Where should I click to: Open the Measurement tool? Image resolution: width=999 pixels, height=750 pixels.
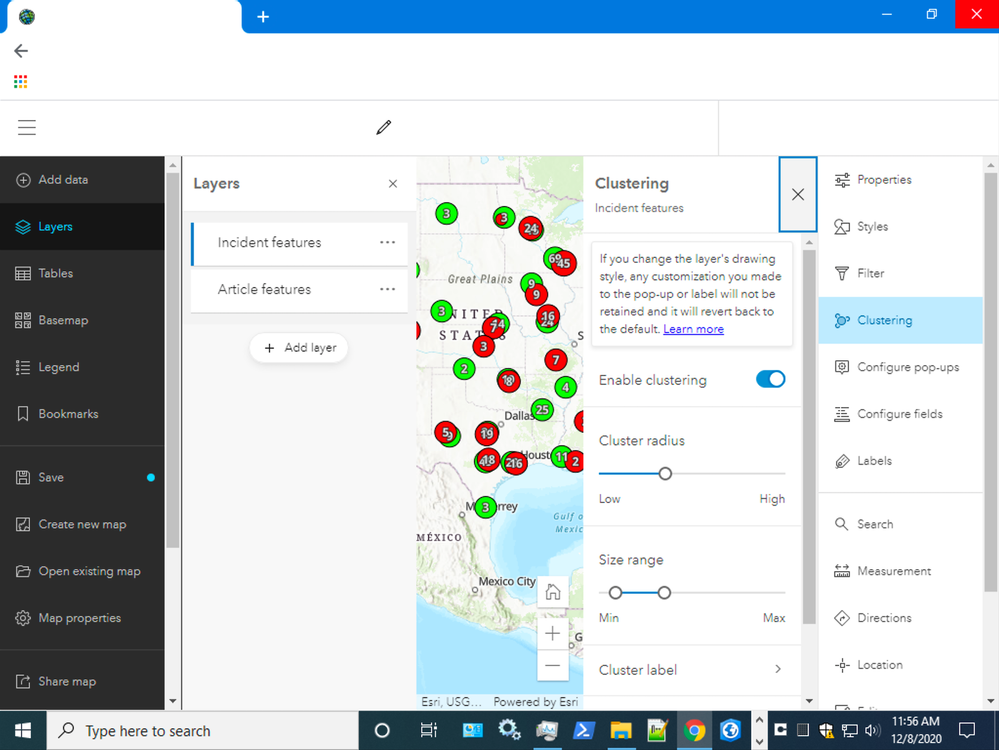(893, 571)
